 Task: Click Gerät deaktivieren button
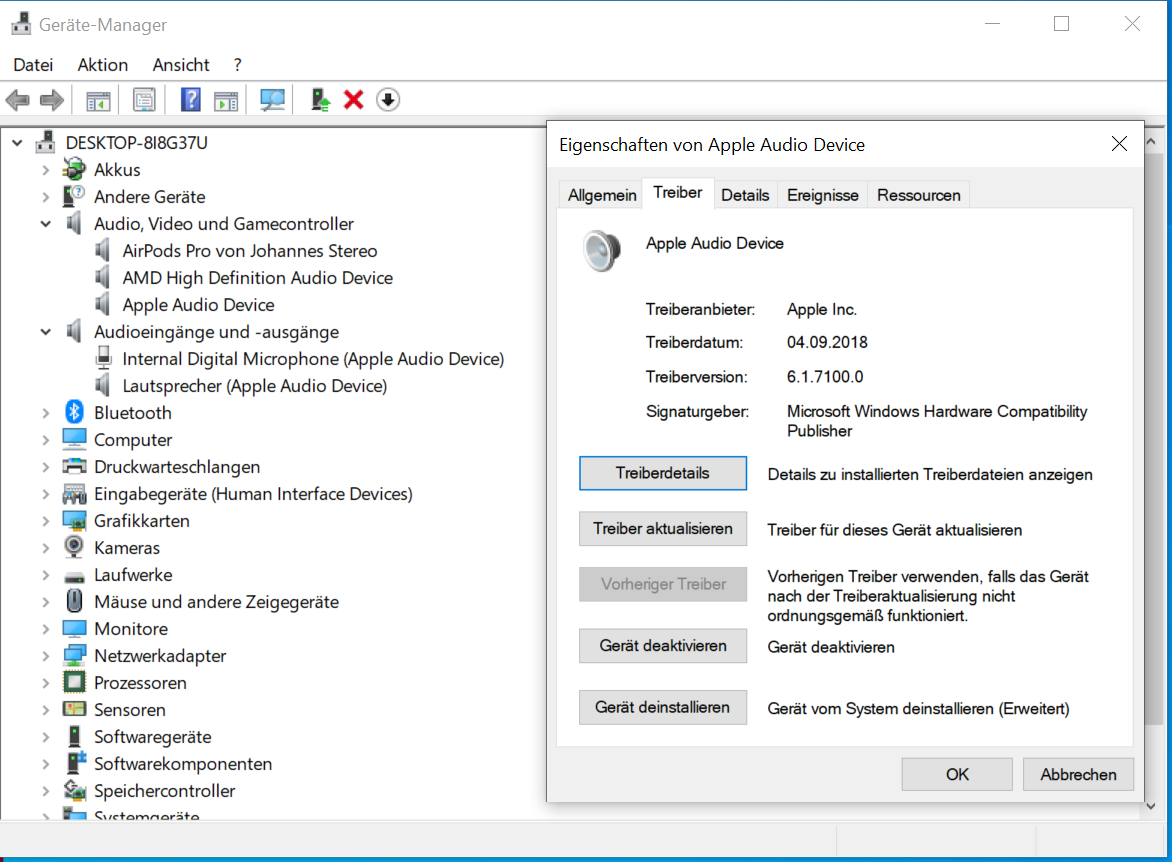pyautogui.click(x=662, y=646)
